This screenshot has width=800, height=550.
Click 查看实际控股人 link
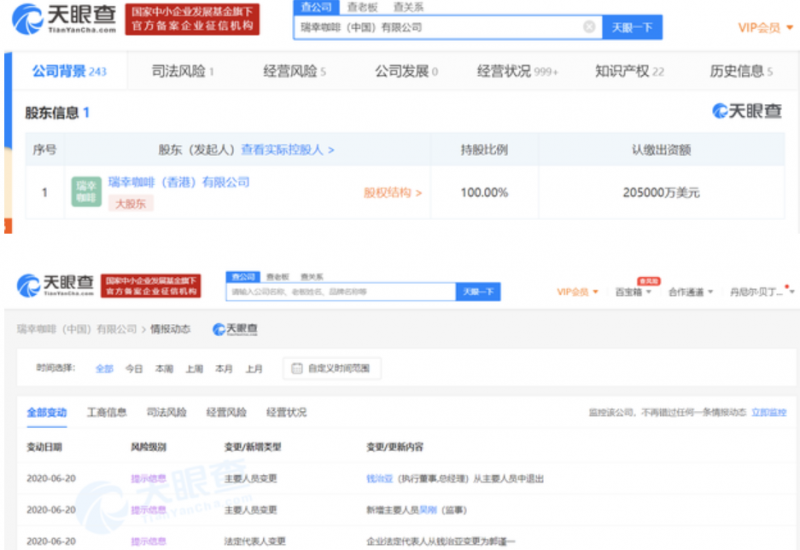[287, 149]
